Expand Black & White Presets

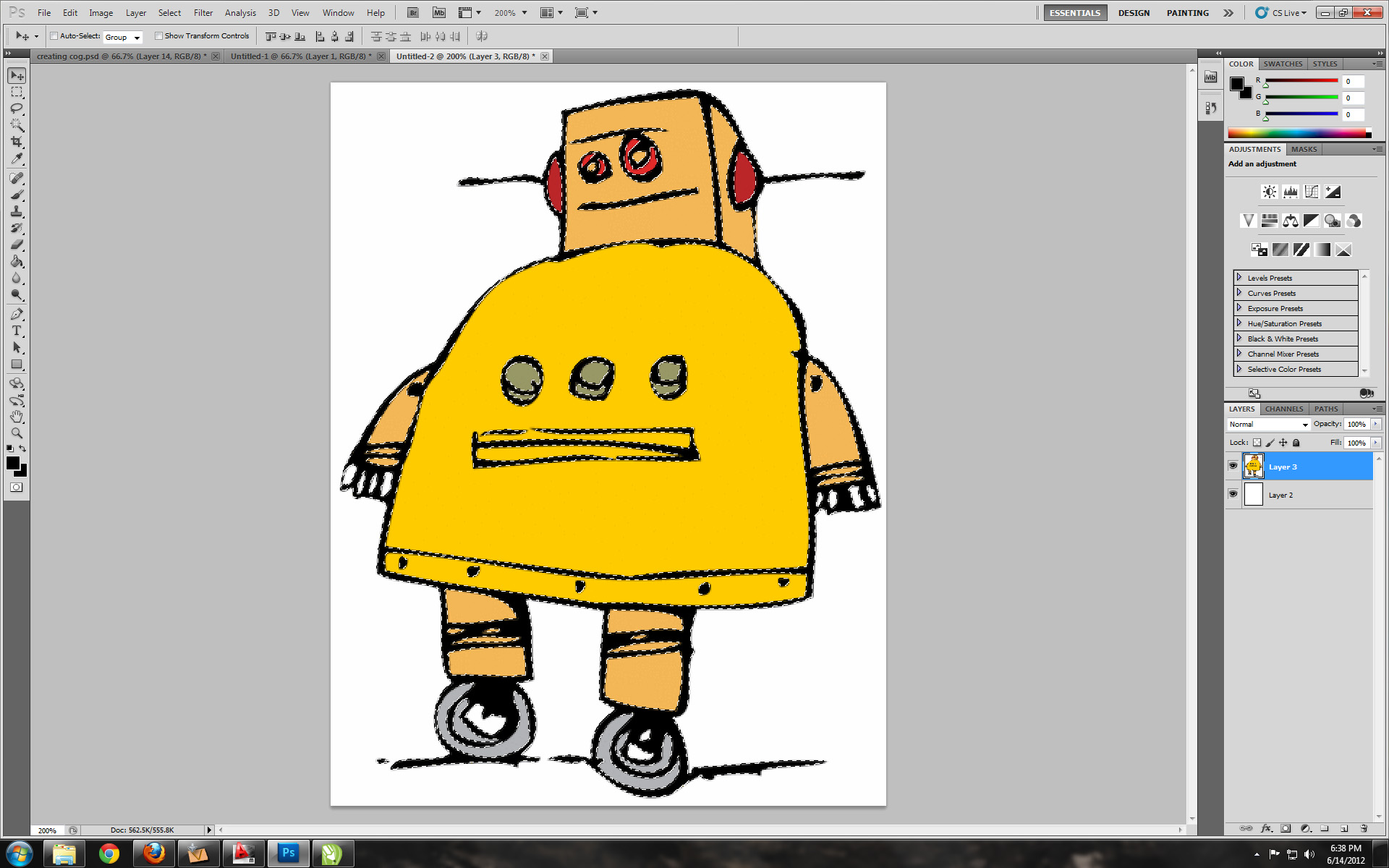(1239, 339)
